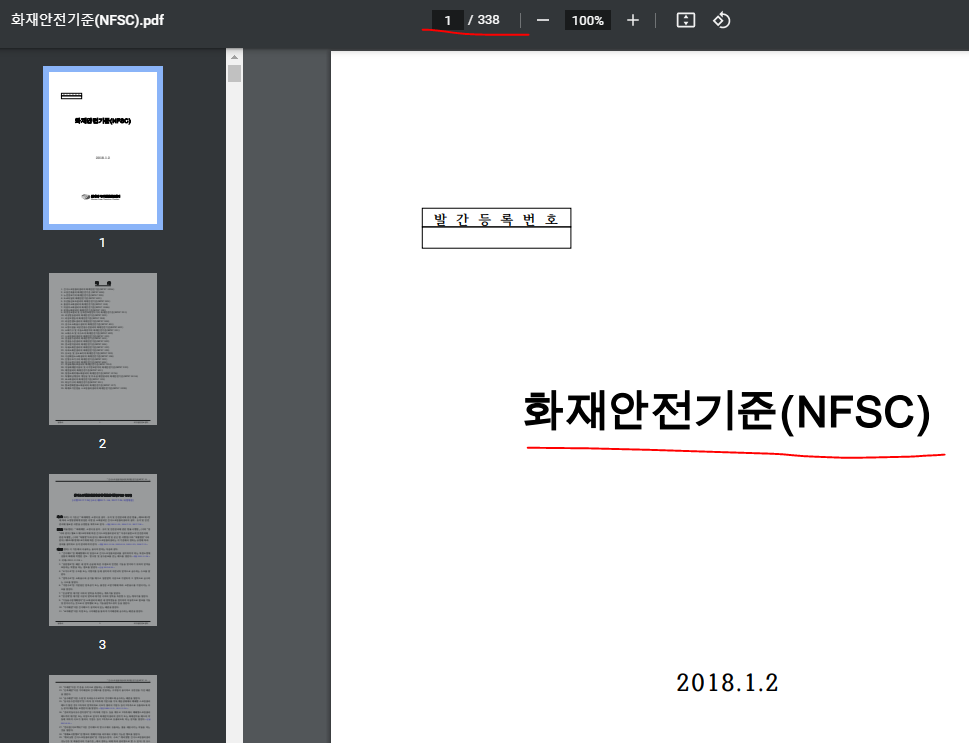Click the empty registration number cell
The width and height of the screenshot is (969, 743).
[x=496, y=238]
